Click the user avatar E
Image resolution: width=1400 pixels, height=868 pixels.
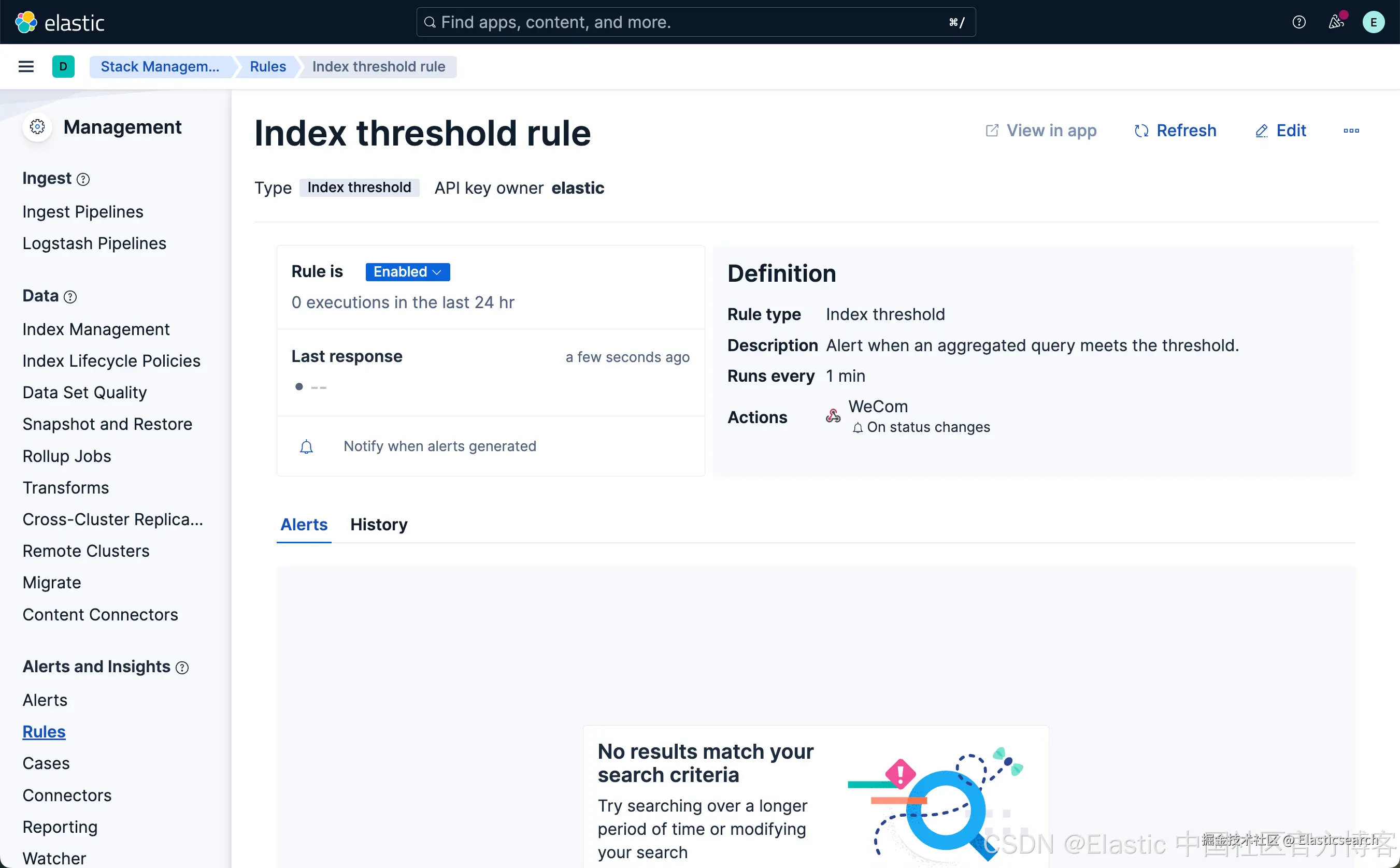(1373, 22)
